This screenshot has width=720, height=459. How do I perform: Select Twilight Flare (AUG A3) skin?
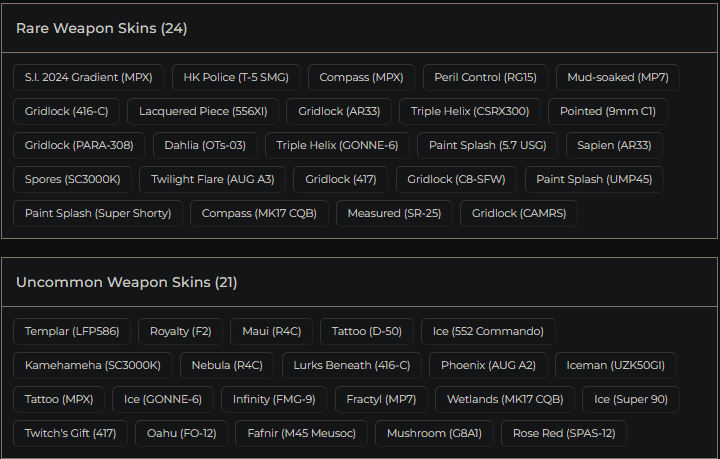(x=213, y=179)
